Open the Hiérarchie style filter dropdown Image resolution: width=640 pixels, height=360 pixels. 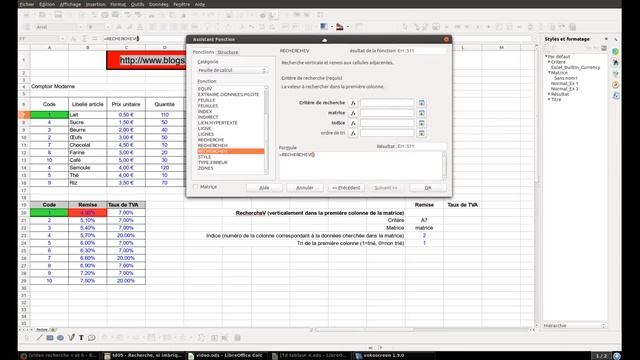click(575, 326)
